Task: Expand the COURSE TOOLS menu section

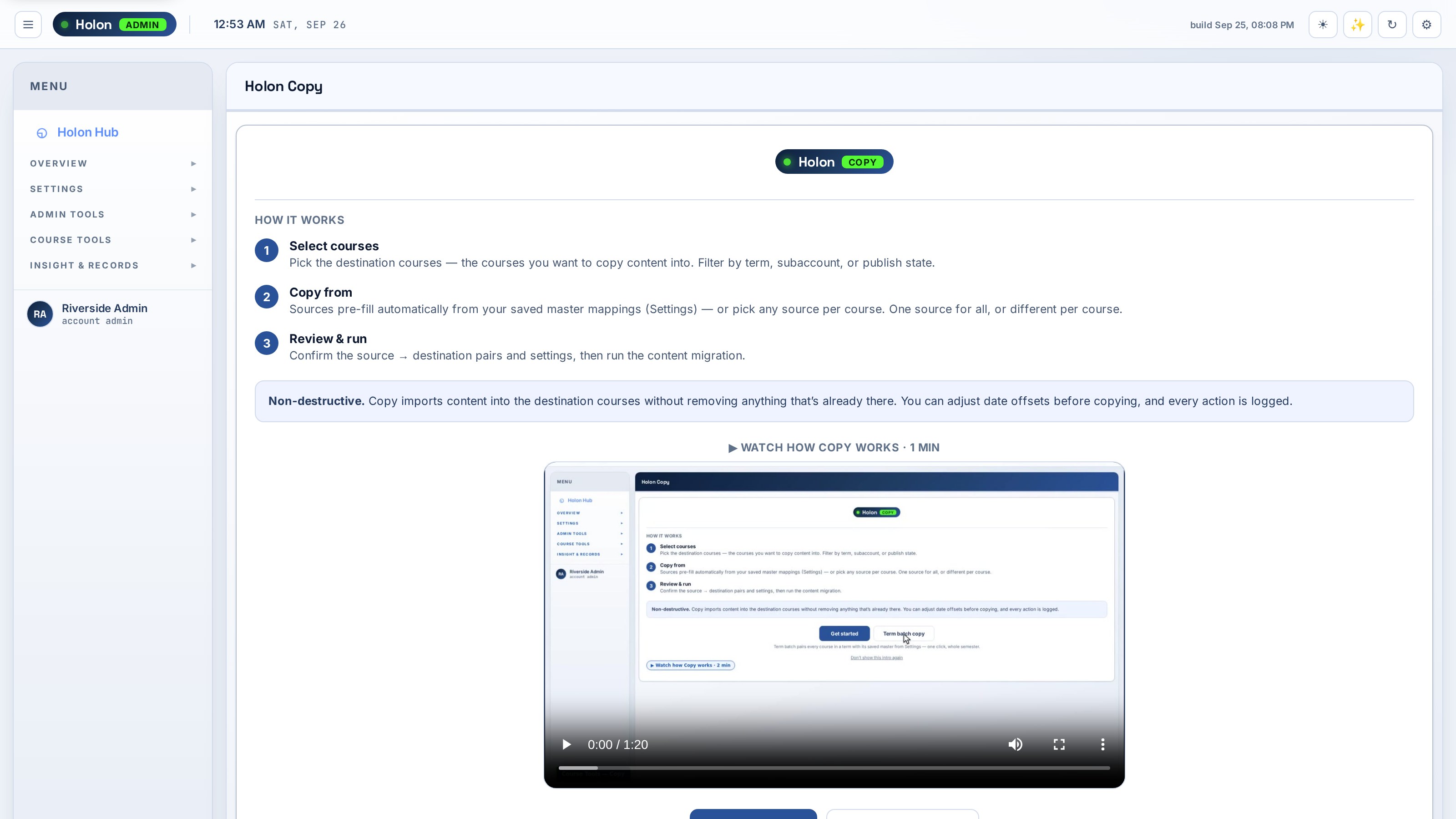Action: click(113, 240)
